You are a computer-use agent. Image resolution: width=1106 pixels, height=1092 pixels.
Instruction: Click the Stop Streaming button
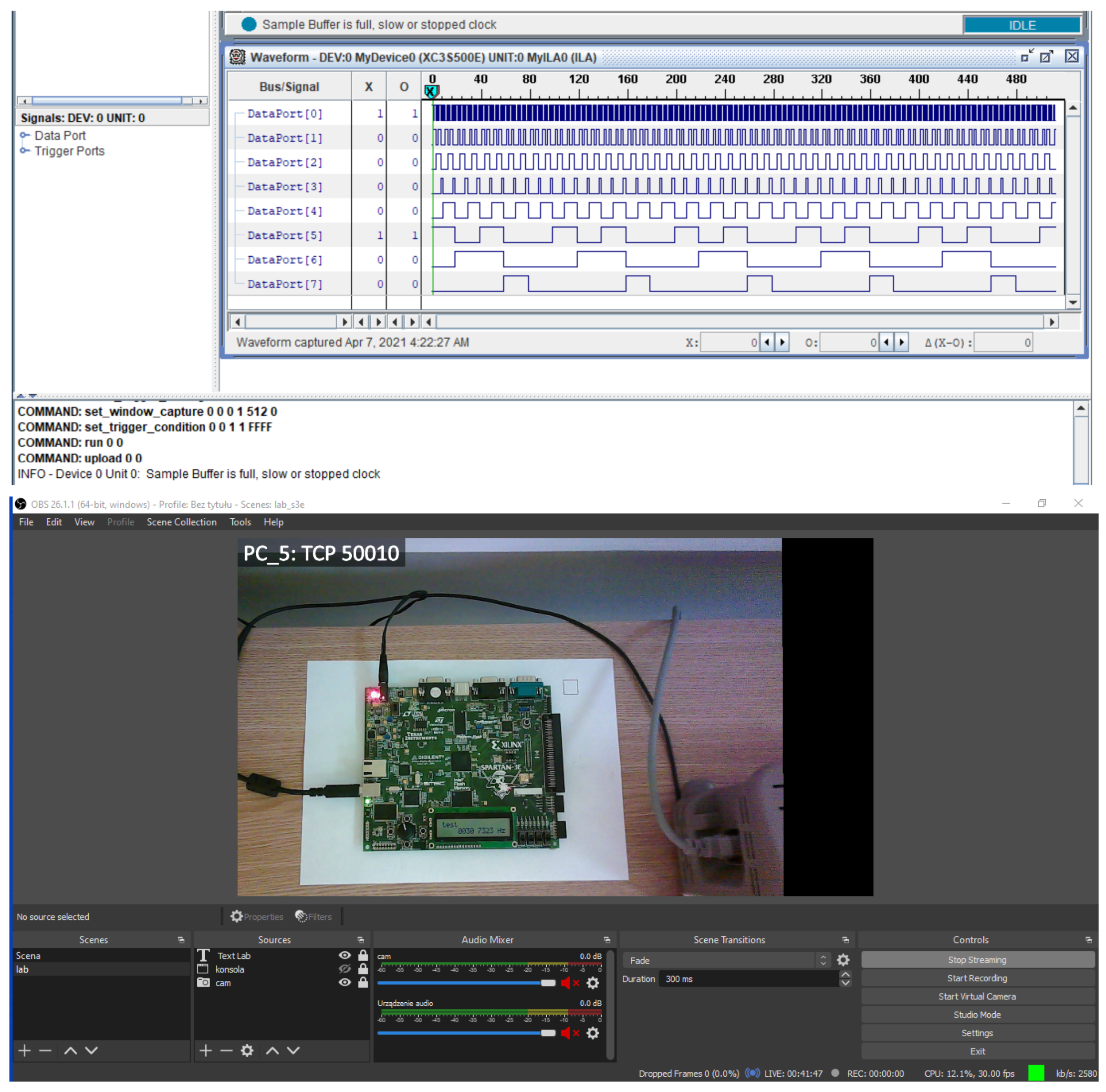(x=977, y=960)
